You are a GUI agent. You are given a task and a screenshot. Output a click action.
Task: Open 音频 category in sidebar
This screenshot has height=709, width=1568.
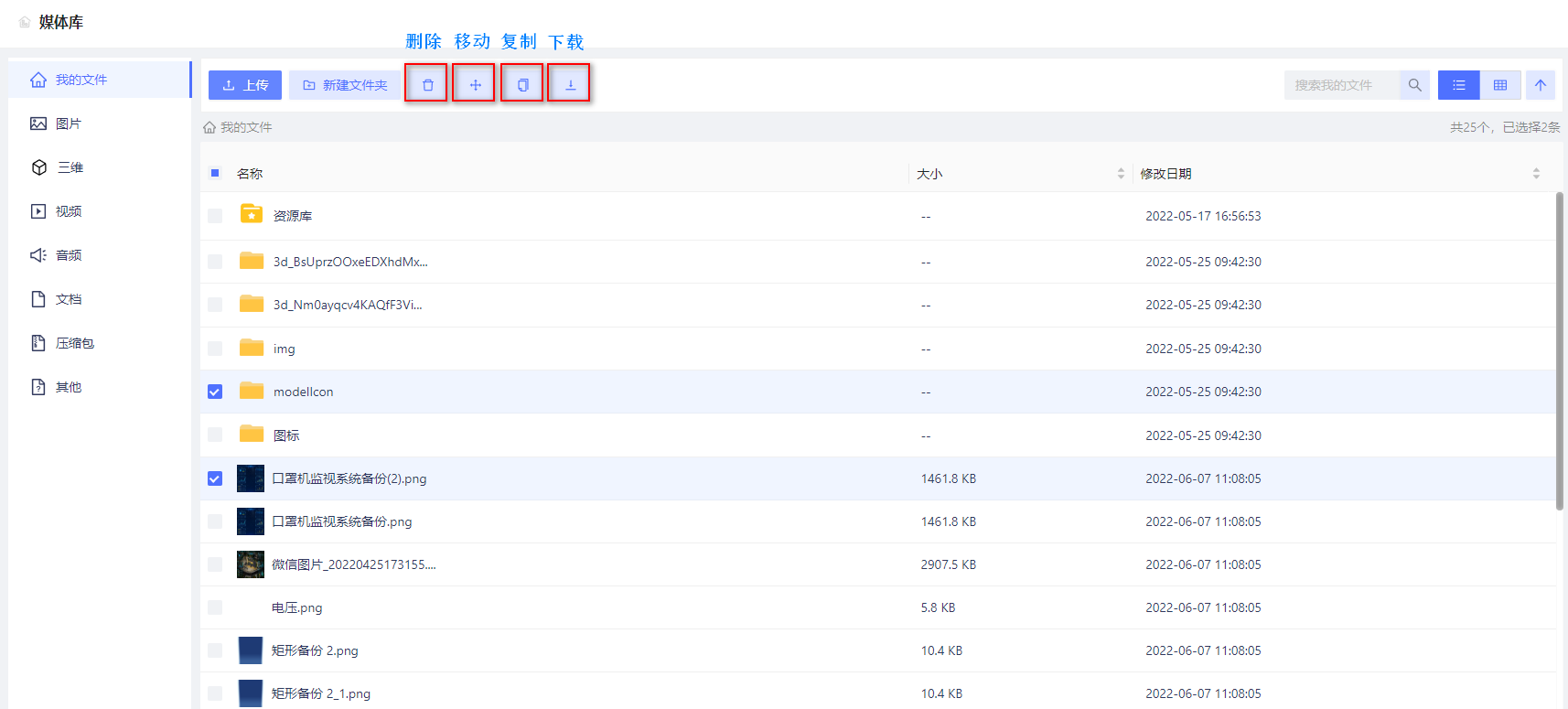pos(100,255)
